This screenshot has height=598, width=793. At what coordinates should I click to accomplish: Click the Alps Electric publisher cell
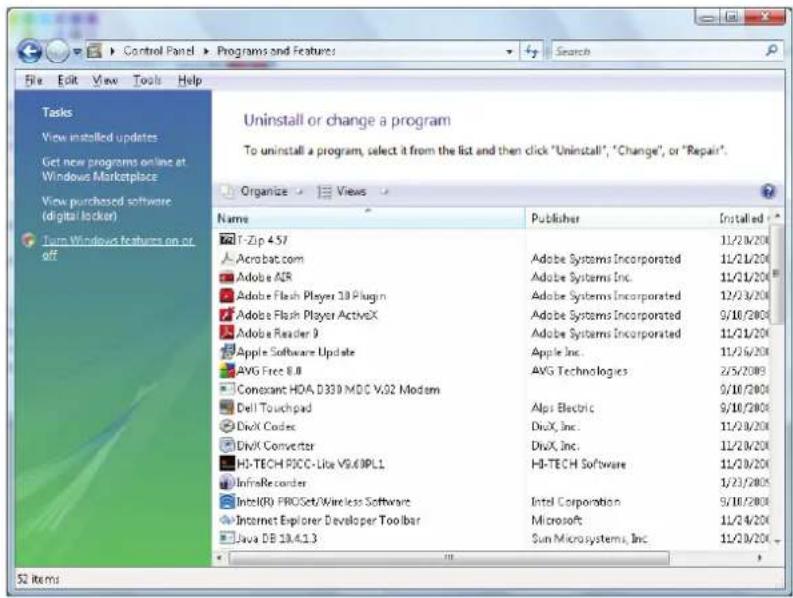562,408
